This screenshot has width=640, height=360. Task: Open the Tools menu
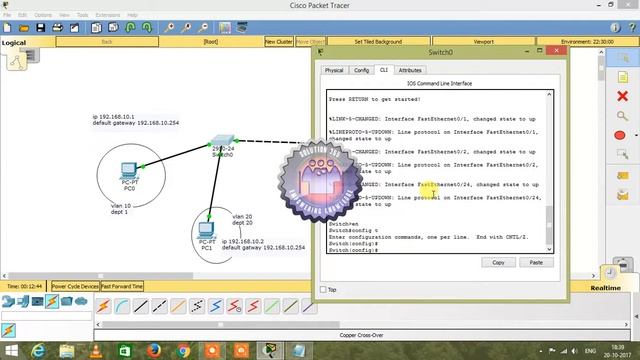click(82, 15)
